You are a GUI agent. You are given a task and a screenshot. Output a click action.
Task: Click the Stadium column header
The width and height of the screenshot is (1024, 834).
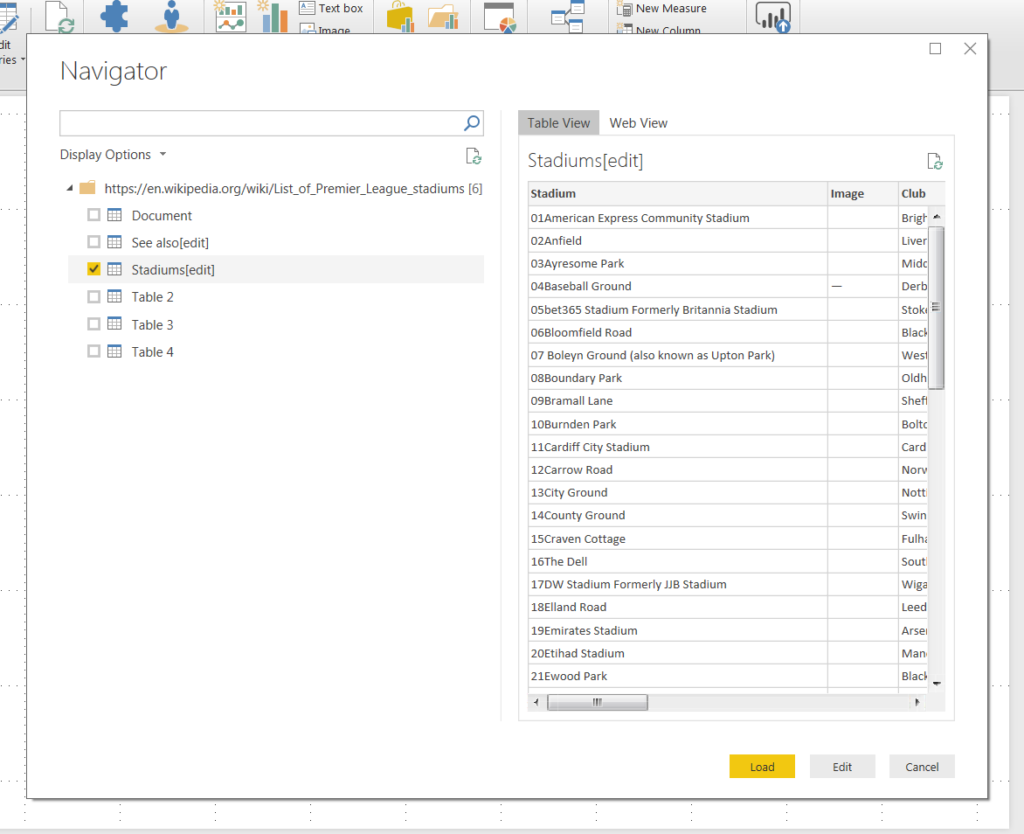pos(678,193)
